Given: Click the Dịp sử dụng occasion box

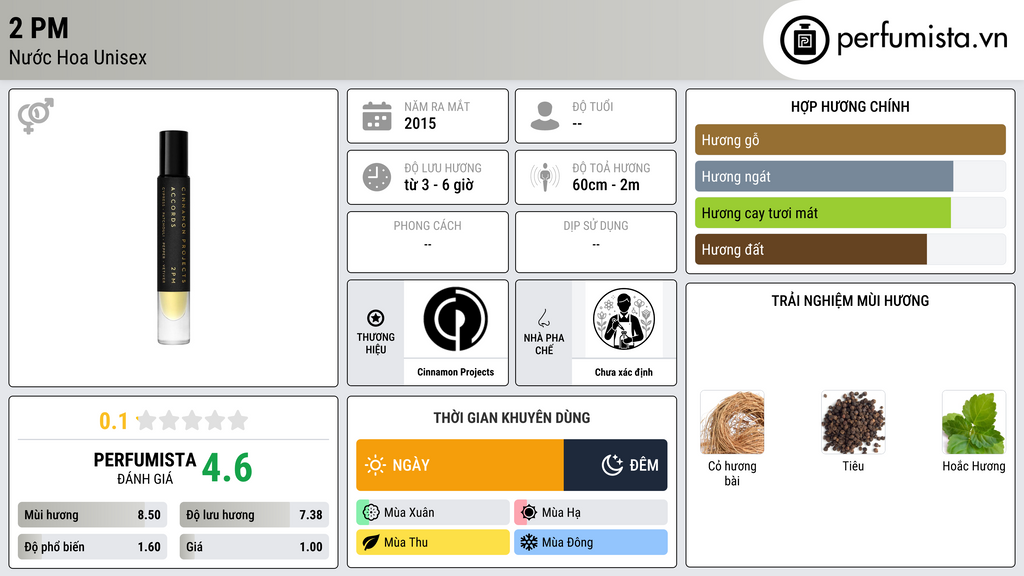Looking at the screenshot, I should 596,242.
